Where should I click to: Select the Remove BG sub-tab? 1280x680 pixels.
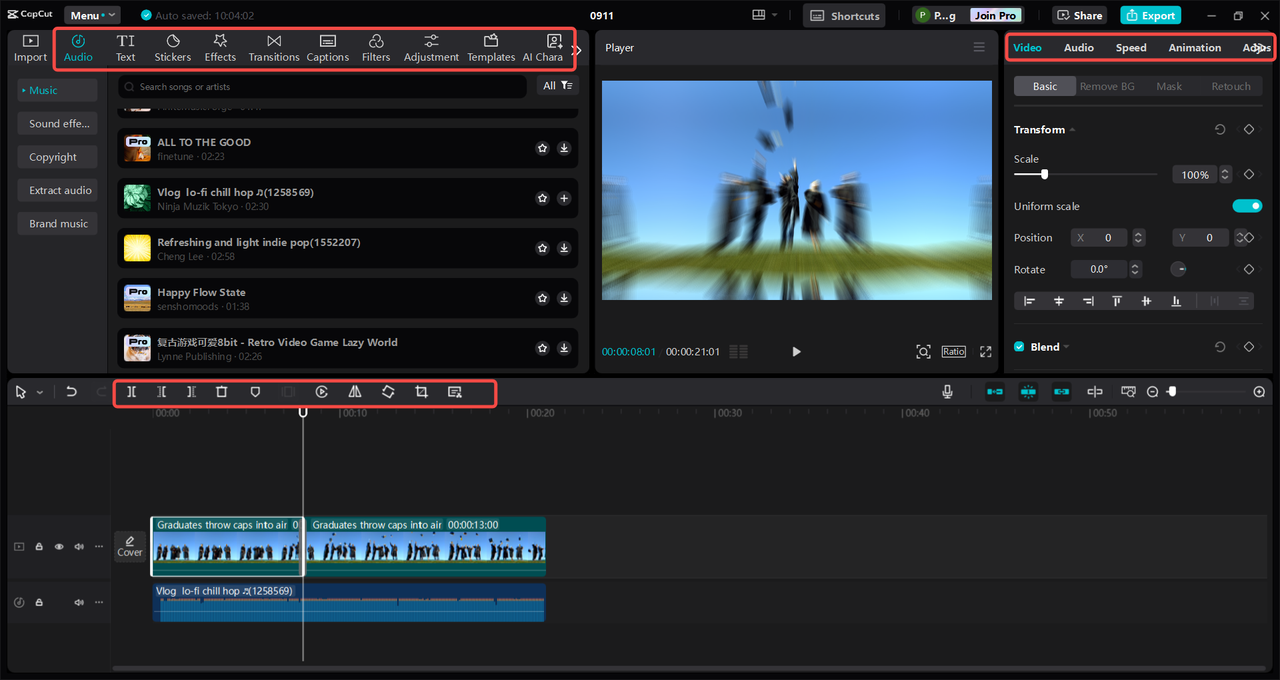tap(1107, 86)
